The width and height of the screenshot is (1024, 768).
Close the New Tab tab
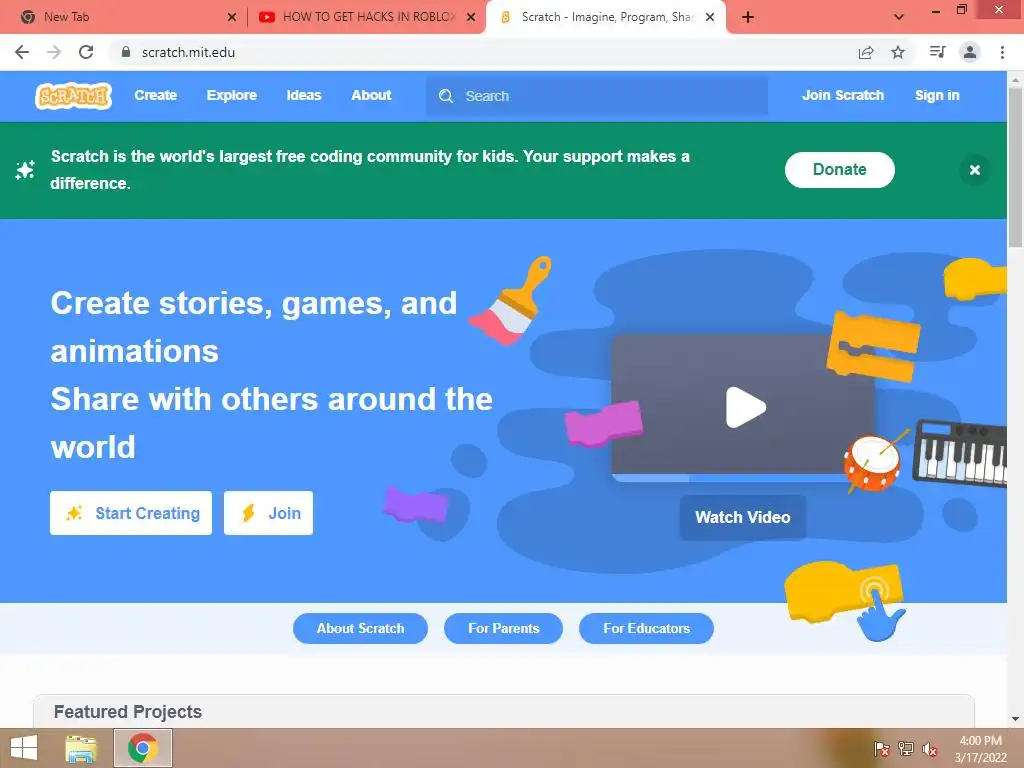[x=232, y=18]
